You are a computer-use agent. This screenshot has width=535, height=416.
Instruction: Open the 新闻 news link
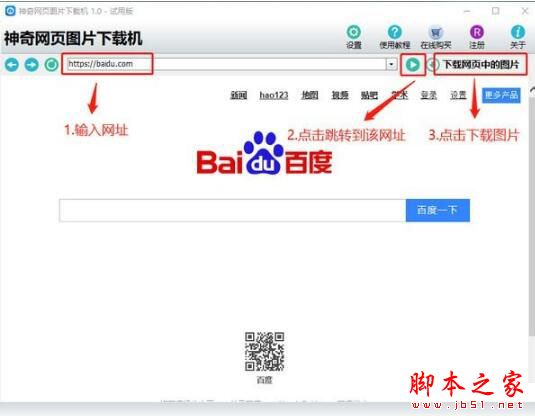click(x=238, y=95)
